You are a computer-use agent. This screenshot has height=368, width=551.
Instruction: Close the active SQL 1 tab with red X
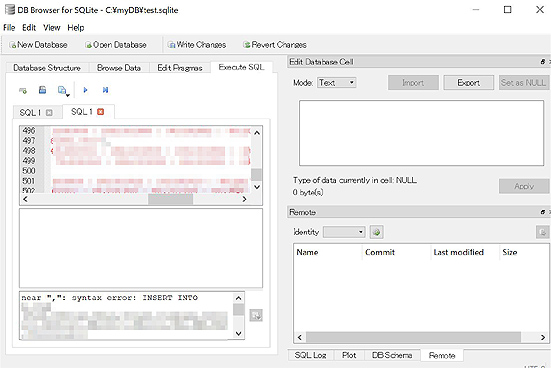(x=101, y=111)
